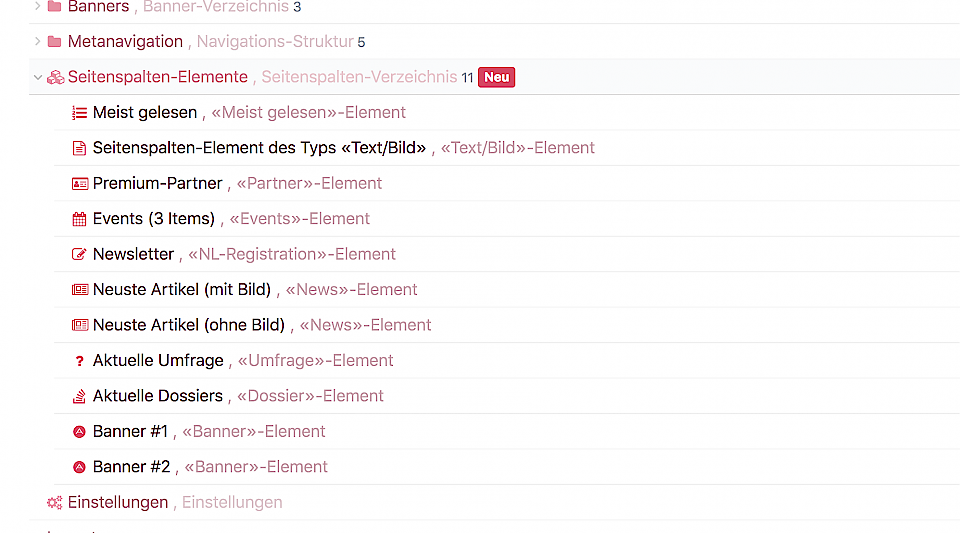Click the edit icon next to Newsletter
This screenshot has height=533, width=960.
click(x=80, y=255)
